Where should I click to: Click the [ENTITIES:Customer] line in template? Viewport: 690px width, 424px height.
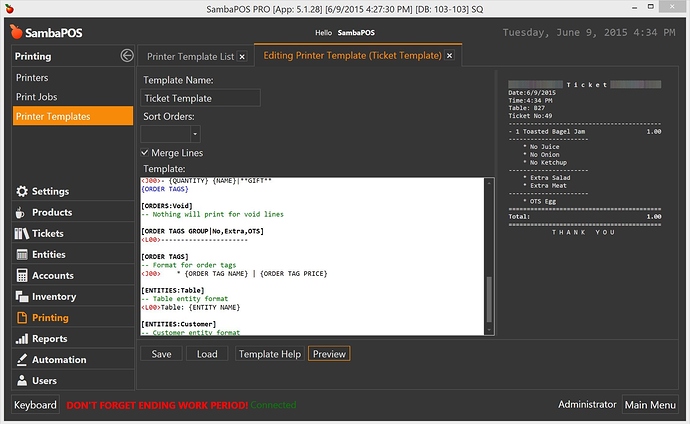pos(179,324)
